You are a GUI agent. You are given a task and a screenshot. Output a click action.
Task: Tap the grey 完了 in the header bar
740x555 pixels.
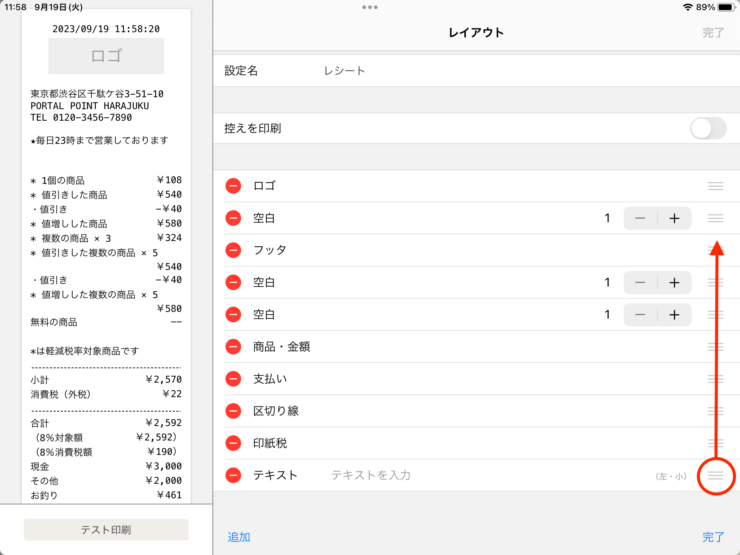(713, 33)
